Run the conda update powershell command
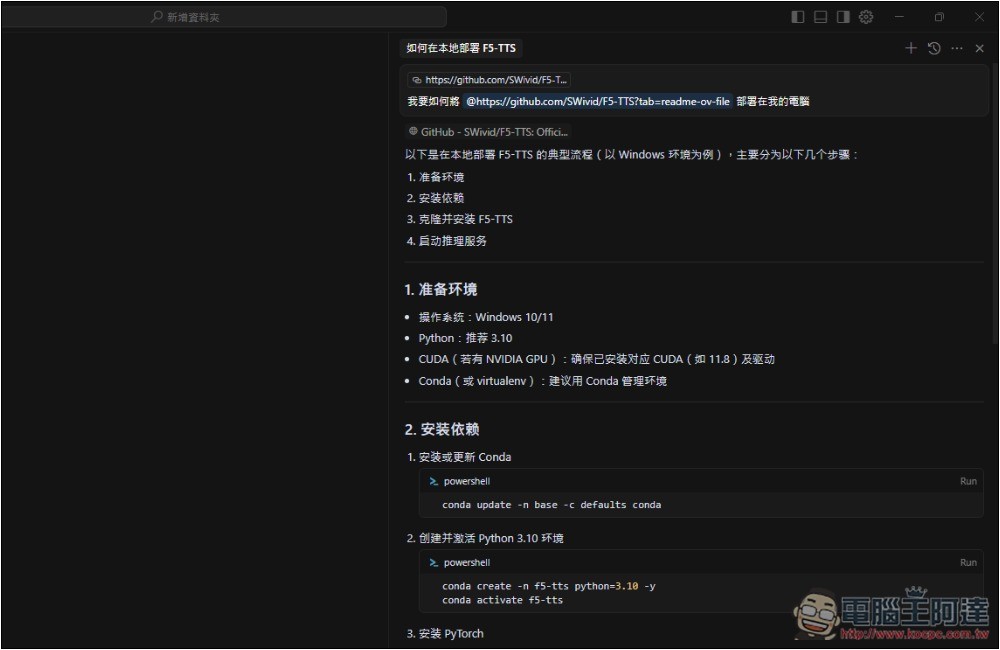The width and height of the screenshot is (1000, 650). click(968, 481)
